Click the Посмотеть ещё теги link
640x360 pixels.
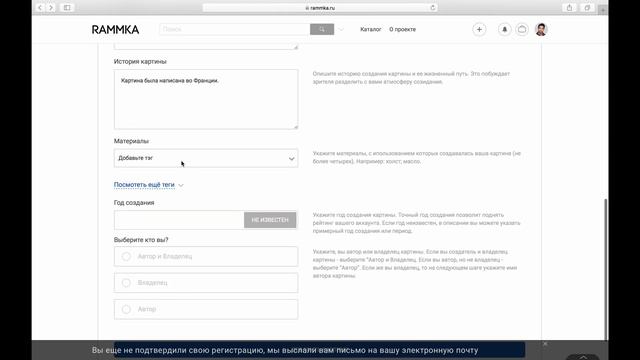(144, 185)
